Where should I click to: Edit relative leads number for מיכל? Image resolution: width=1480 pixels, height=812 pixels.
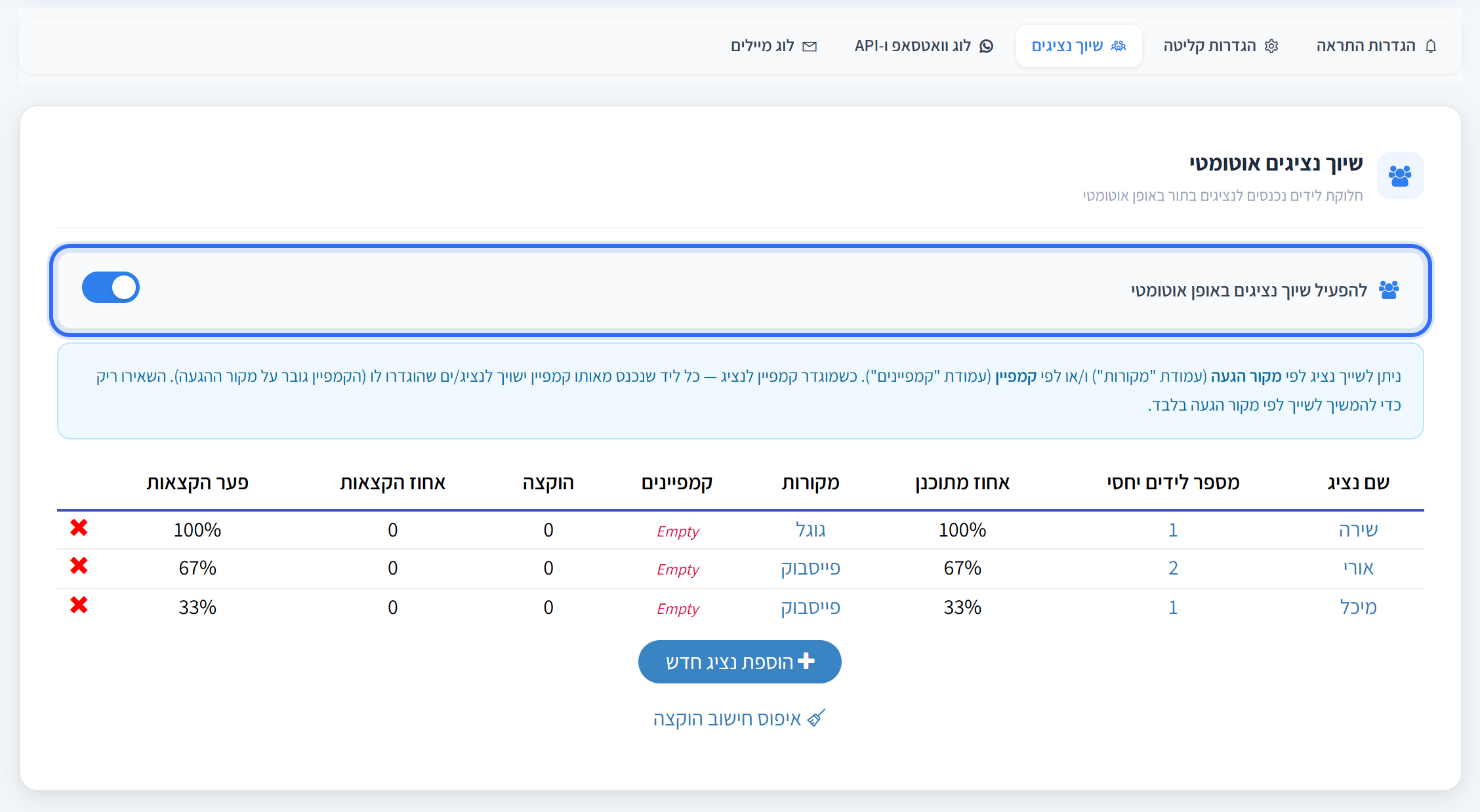pyautogui.click(x=1173, y=607)
